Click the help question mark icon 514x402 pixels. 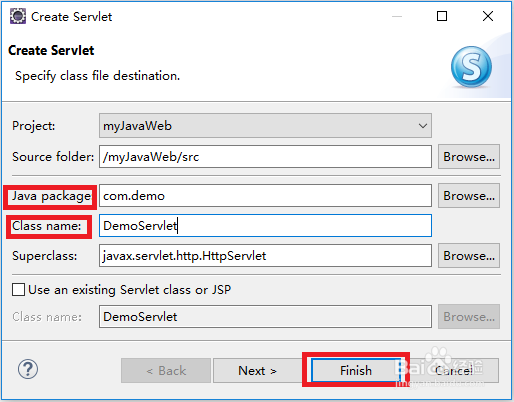[x=28, y=369]
